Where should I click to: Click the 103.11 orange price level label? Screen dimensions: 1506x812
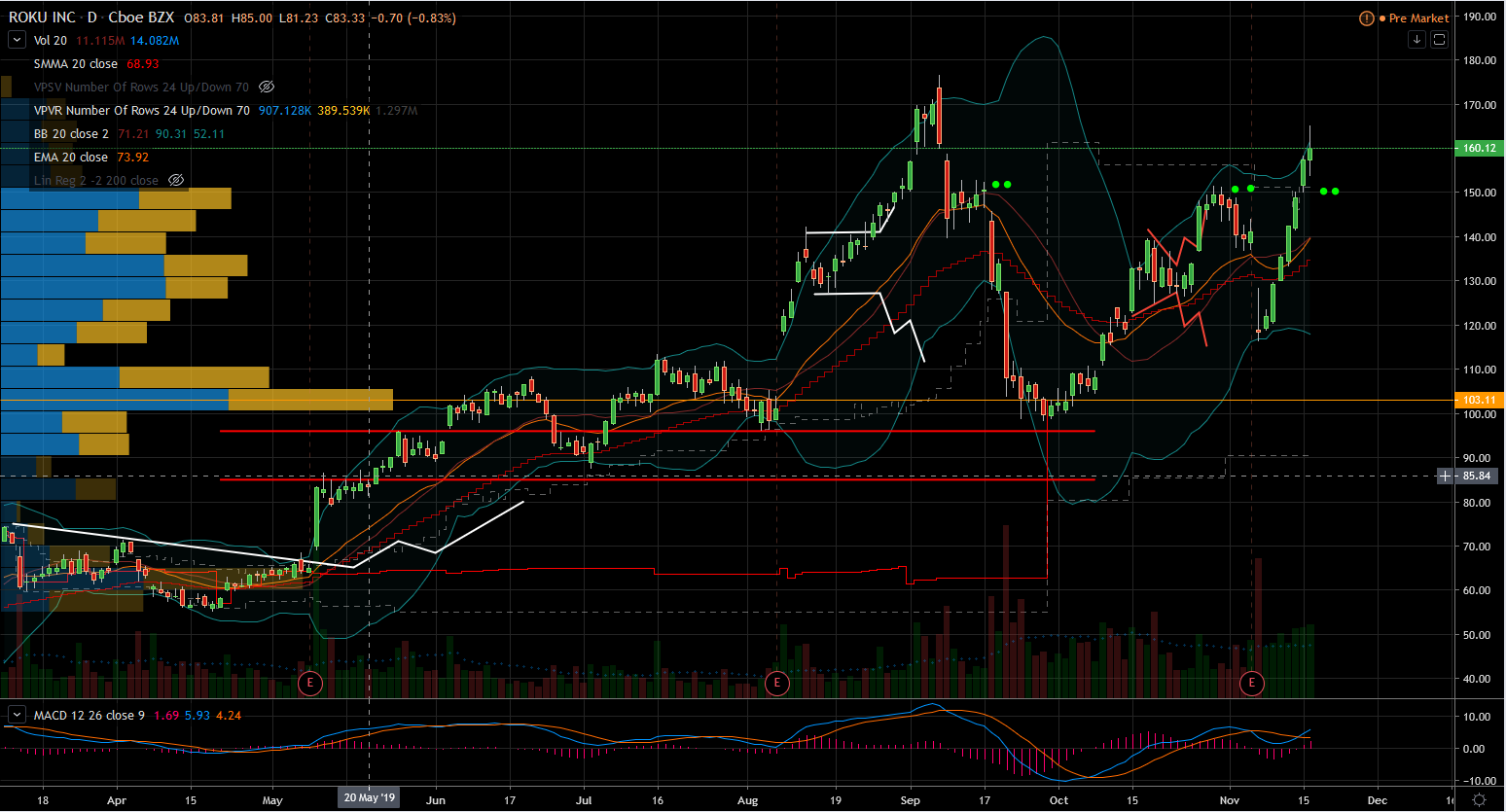coord(1479,400)
